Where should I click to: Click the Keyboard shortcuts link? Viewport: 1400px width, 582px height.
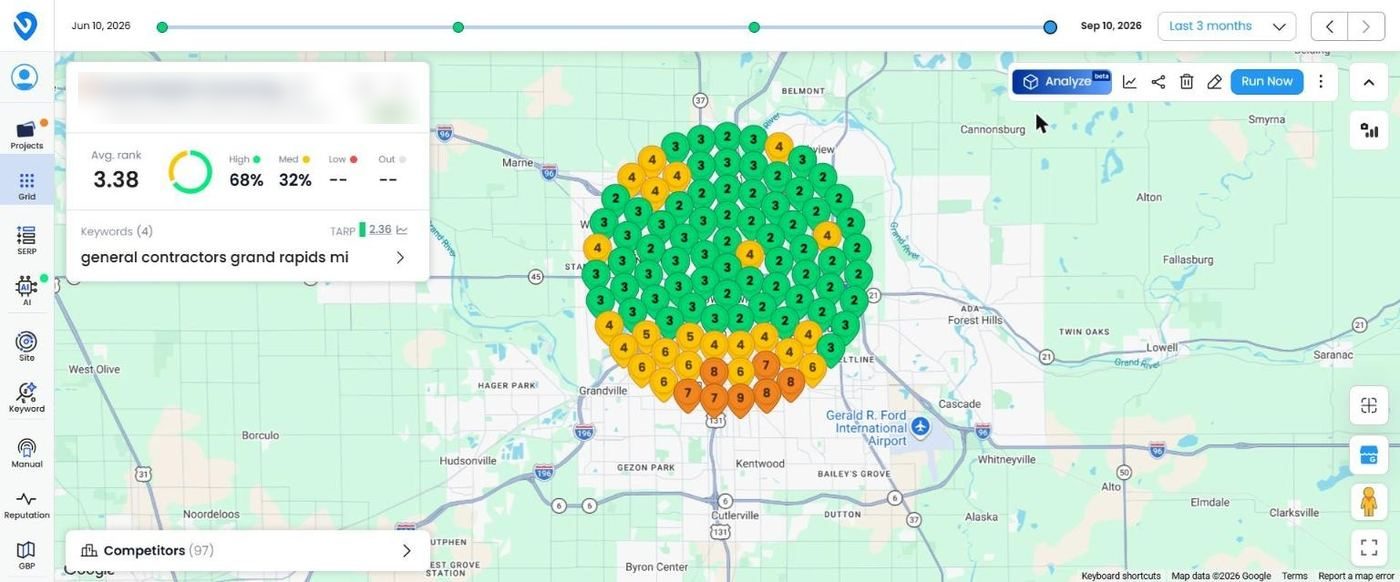click(x=1121, y=576)
